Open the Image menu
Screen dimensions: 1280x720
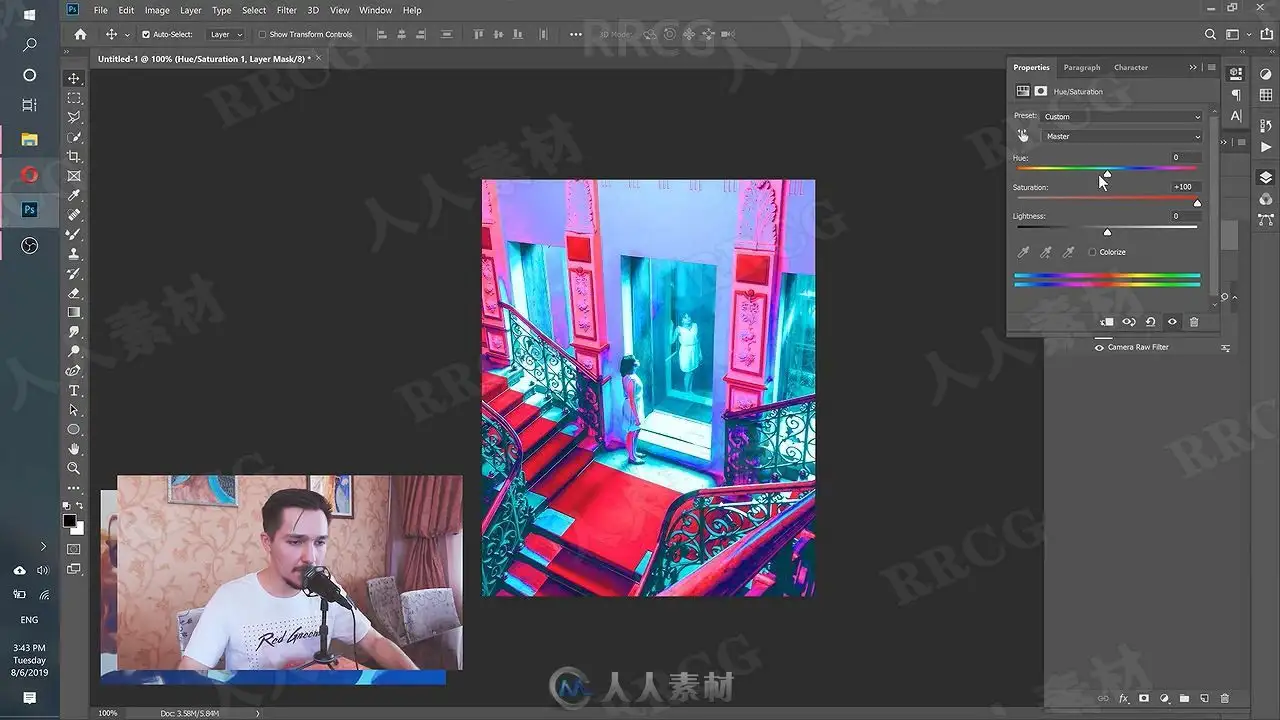[157, 10]
